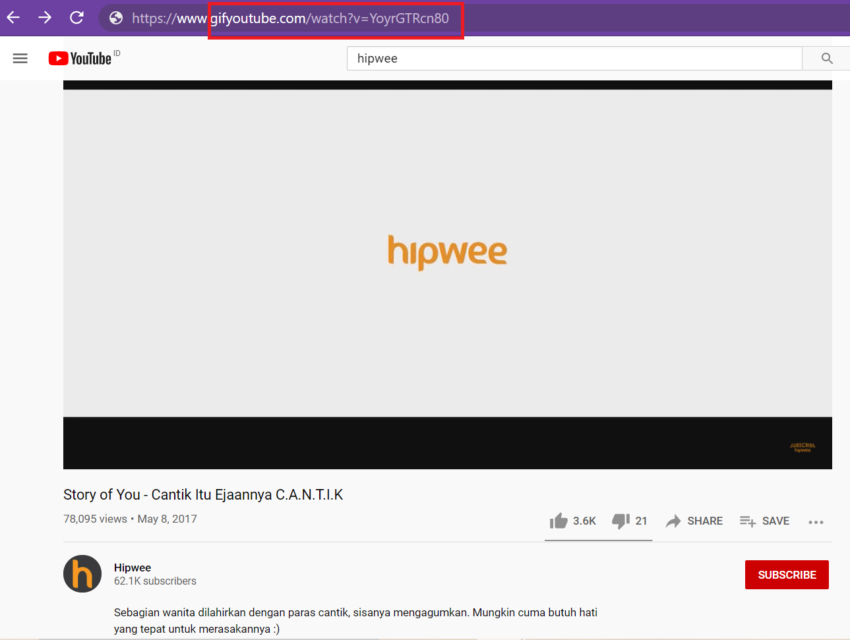Open the three-dot more actions menu
The image size is (850, 640).
point(816,522)
